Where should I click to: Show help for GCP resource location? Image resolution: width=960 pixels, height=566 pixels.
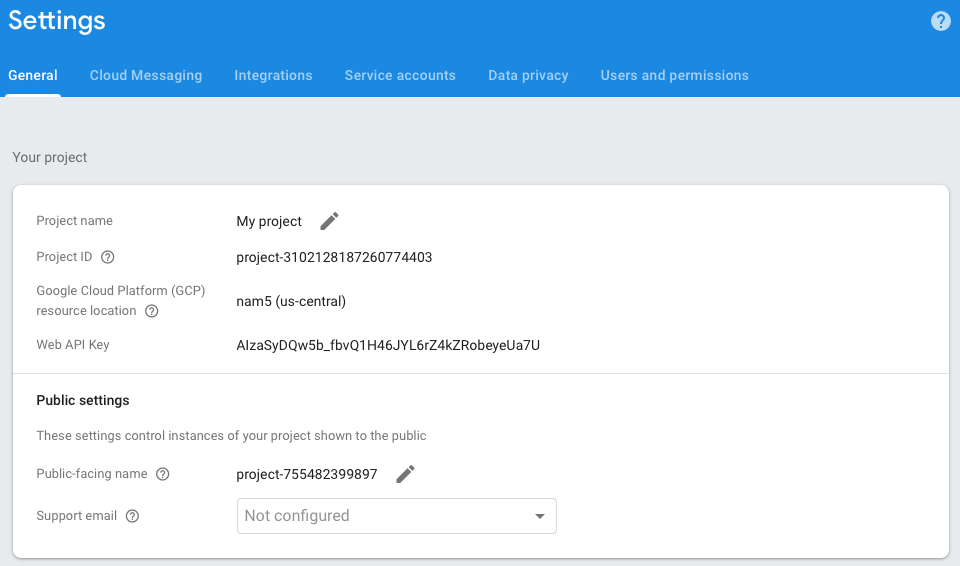coord(152,311)
